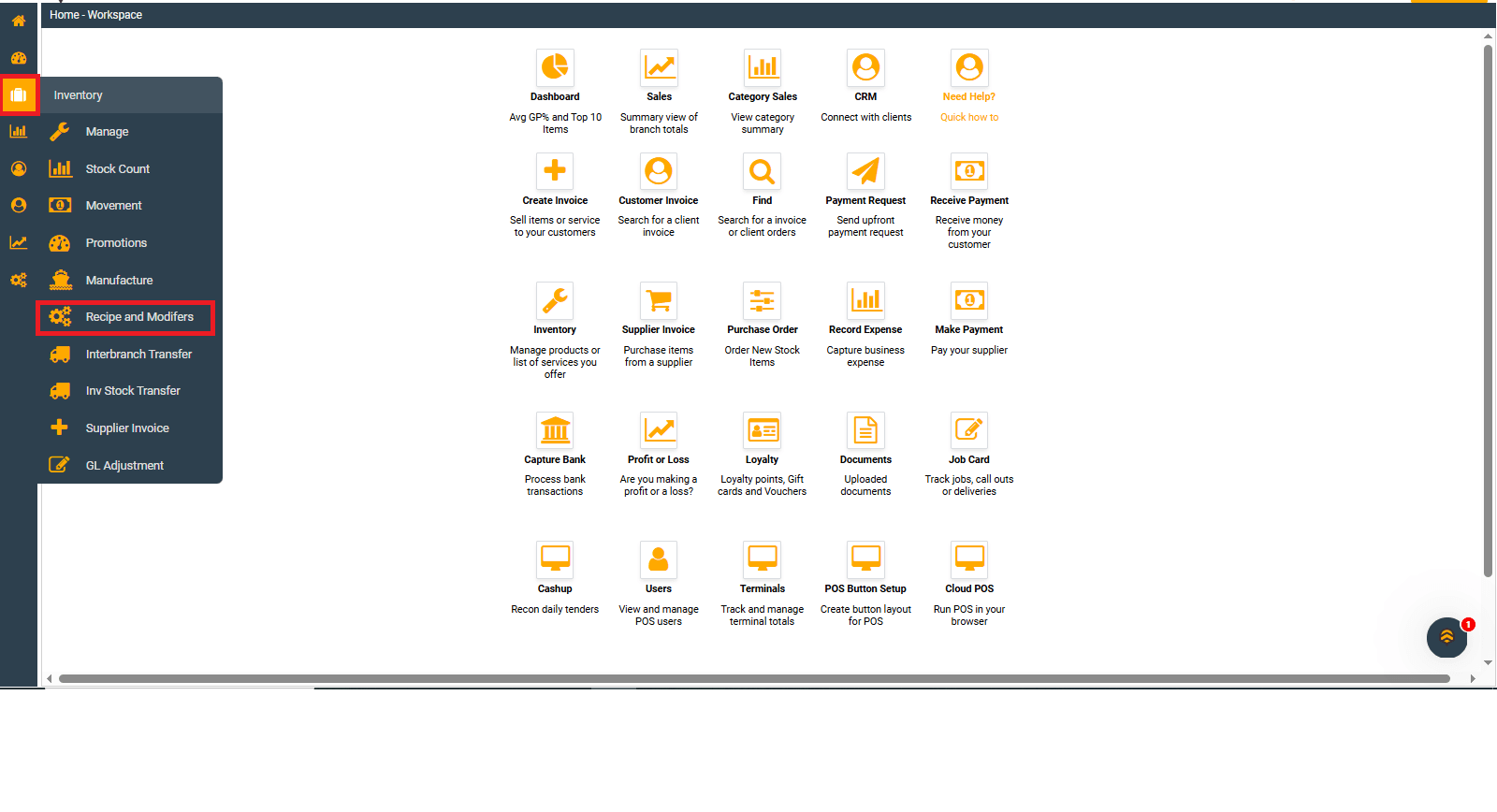Open the Category Sales bar chart icon
The width and height of the screenshot is (1497, 812).
tap(763, 67)
